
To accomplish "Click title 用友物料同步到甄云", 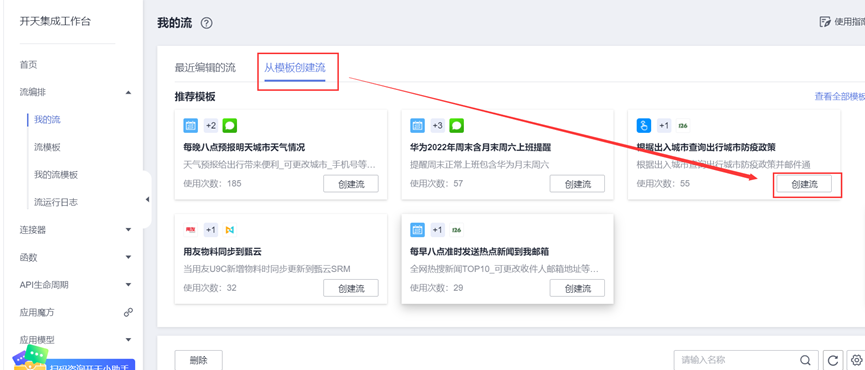I will pyautogui.click(x=222, y=251).
